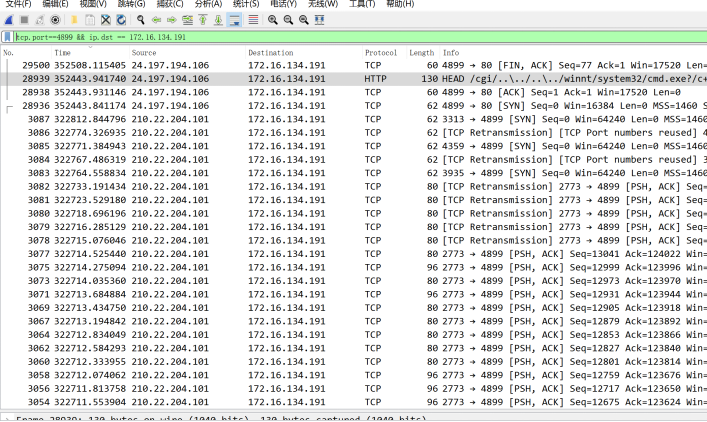This screenshot has height=422, width=707.
Task: Select packet 3086 TCP Retransmission row
Action: click(354, 133)
